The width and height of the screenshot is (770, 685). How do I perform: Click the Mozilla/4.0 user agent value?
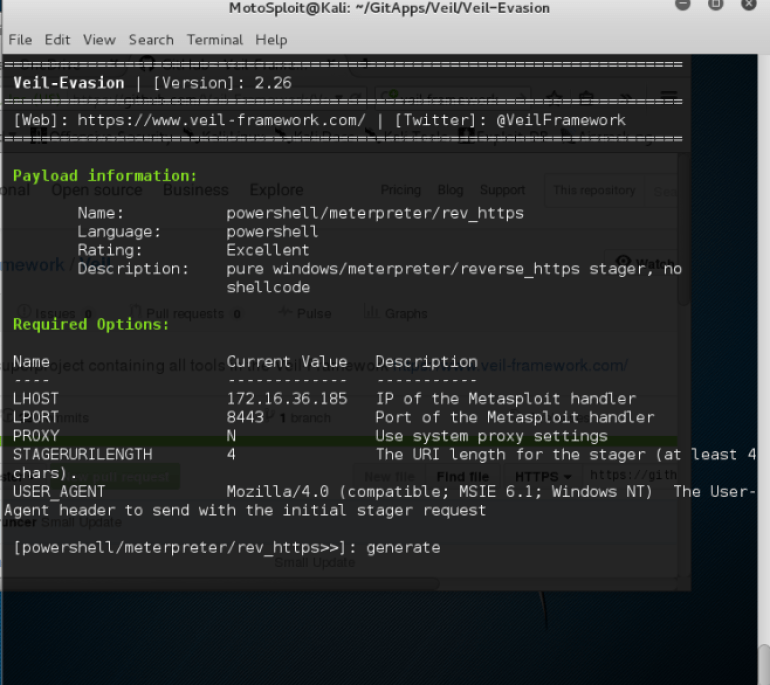coord(439,492)
